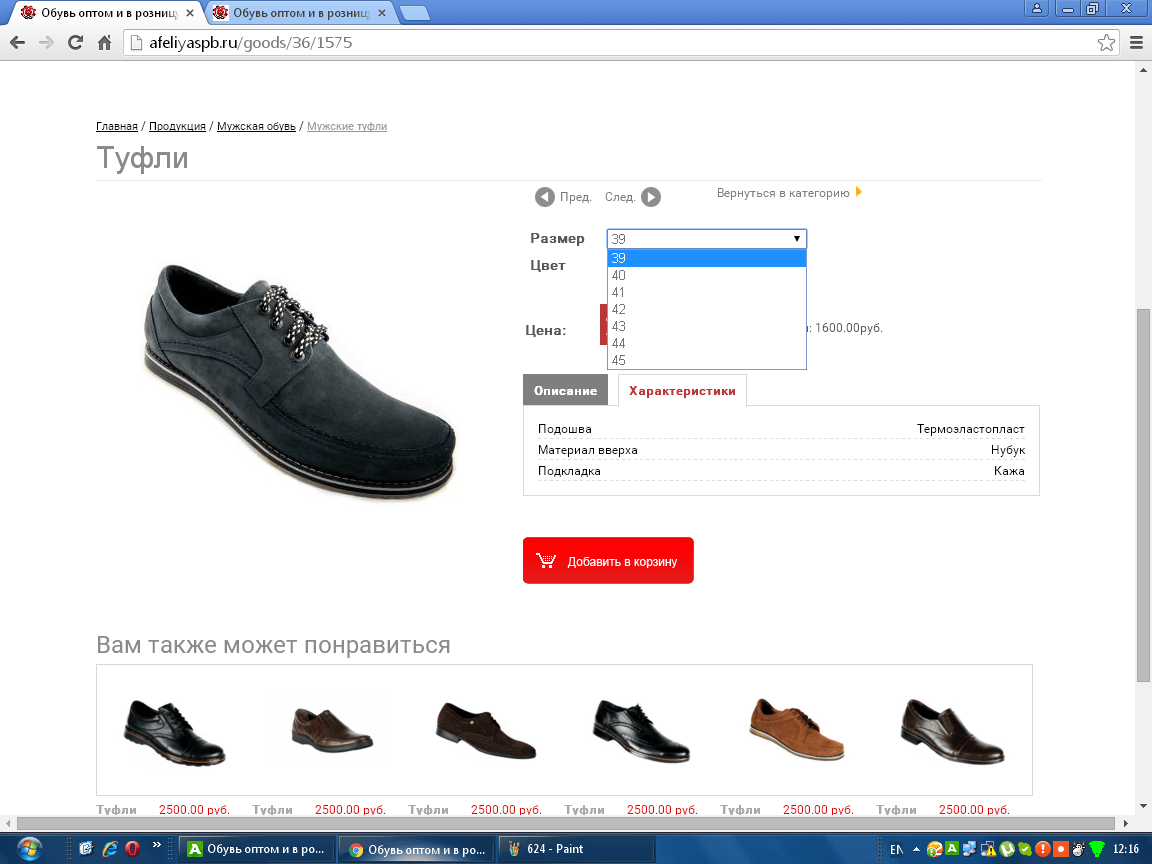
Task: Choose size 42 in the dropdown list
Action: tap(707, 309)
